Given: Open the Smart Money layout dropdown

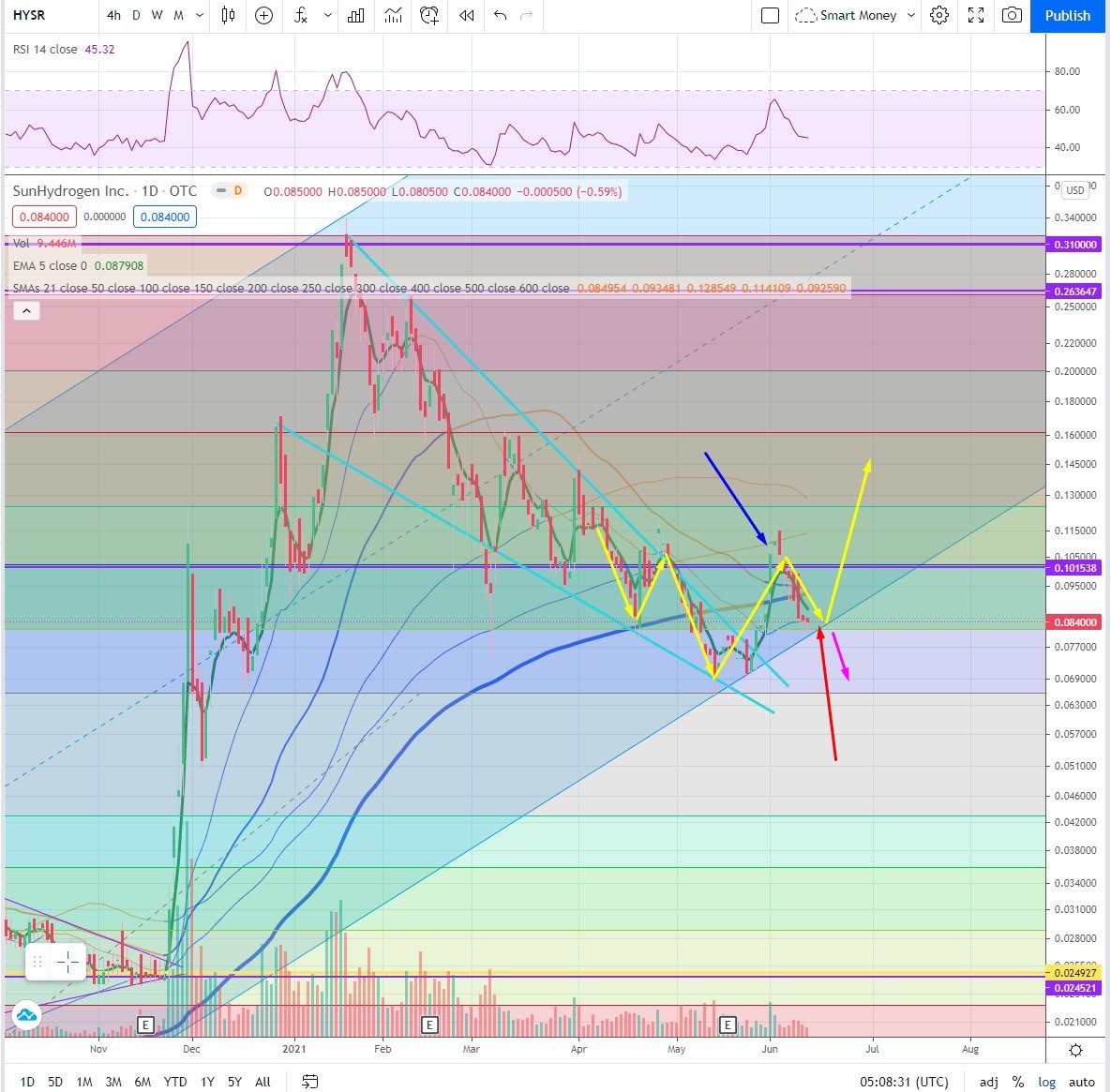Looking at the screenshot, I should 911,15.
